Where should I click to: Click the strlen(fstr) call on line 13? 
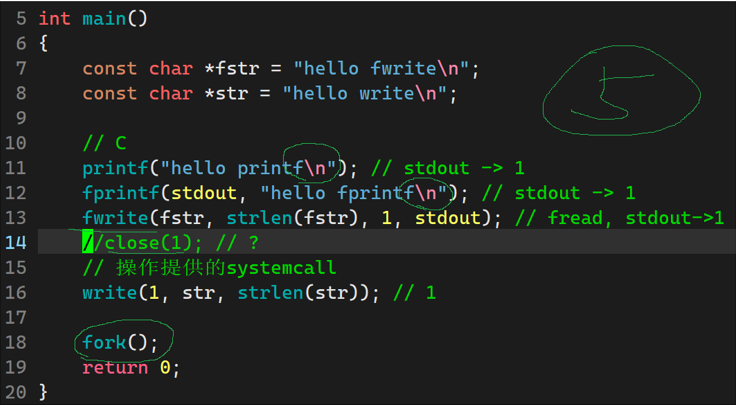click(x=293, y=218)
